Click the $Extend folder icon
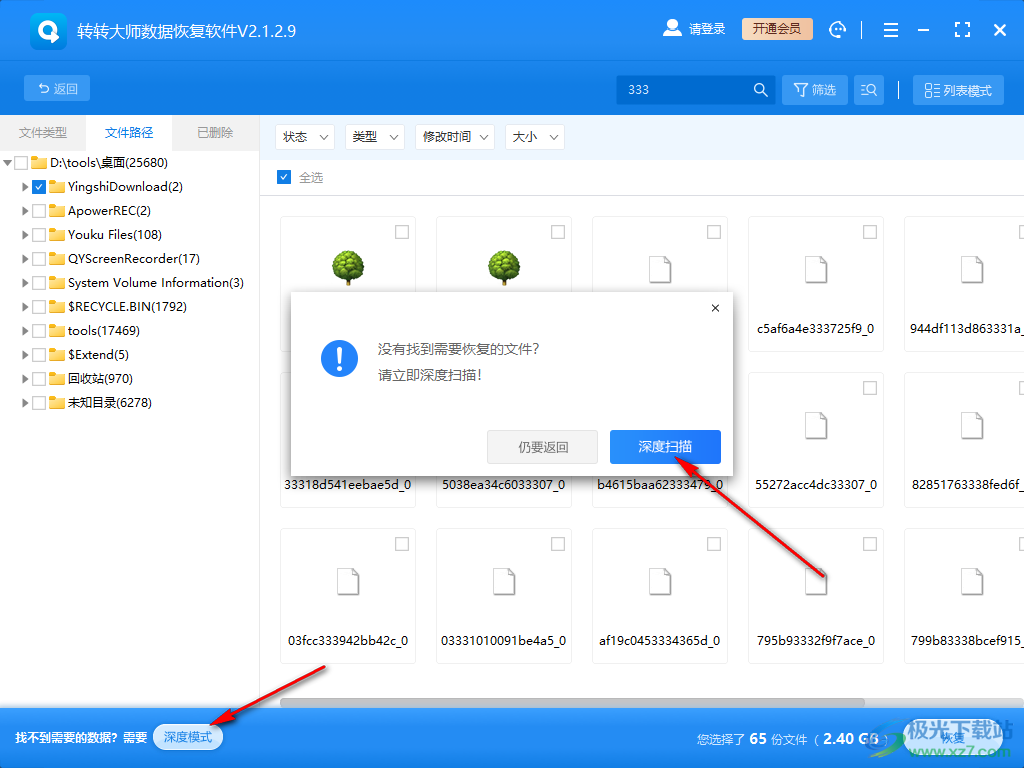 57,355
